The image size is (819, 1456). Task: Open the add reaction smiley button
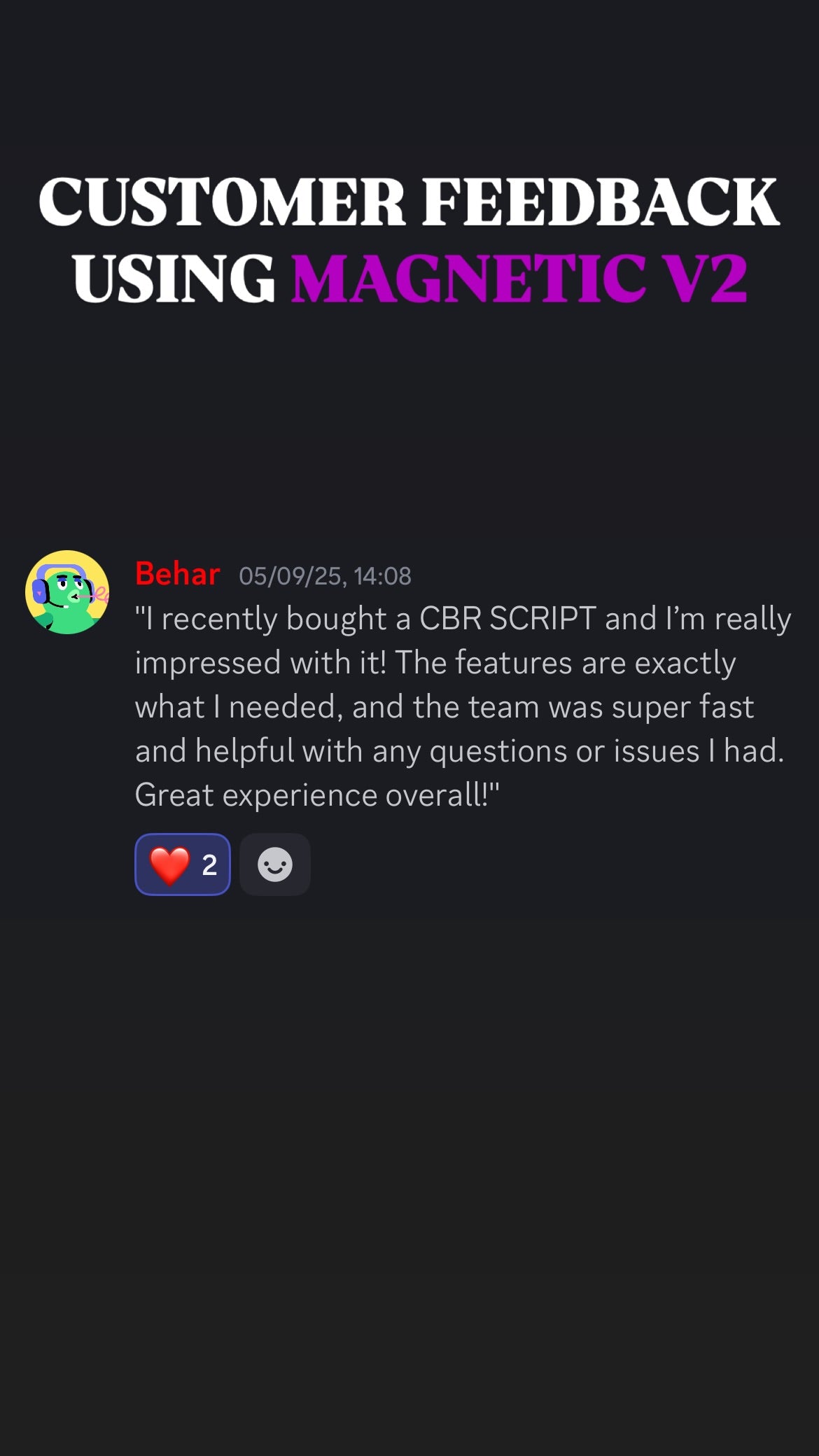pos(275,864)
